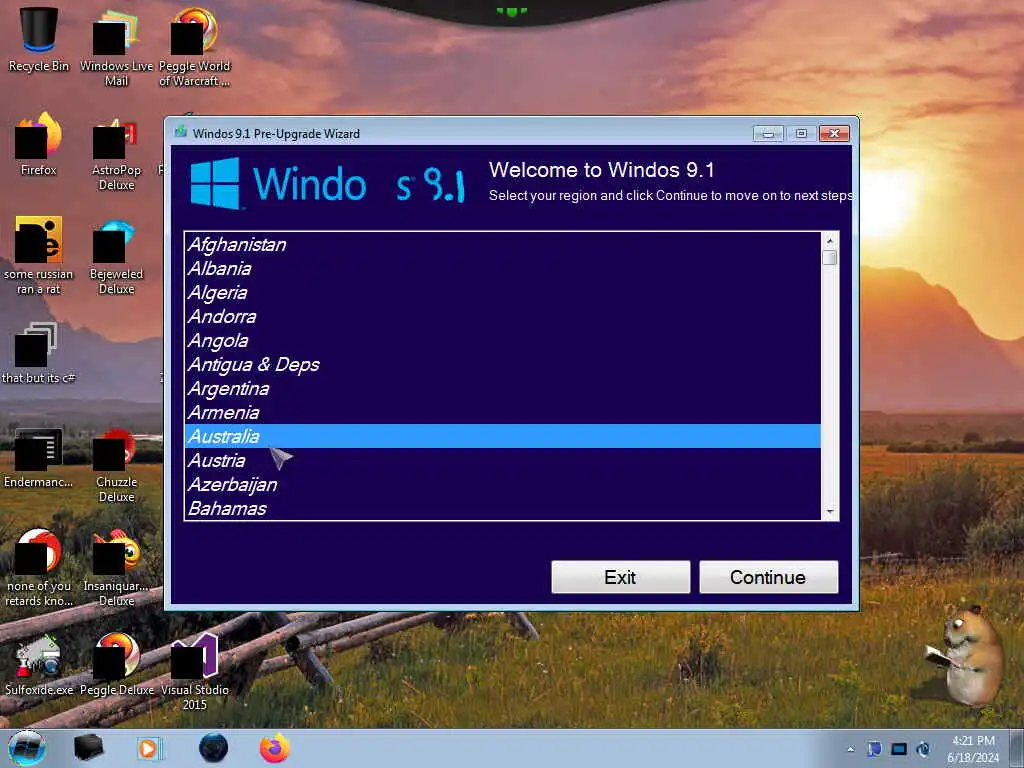
Task: Open Insaniquarium Deluxe desktop icon
Action: coord(116,567)
